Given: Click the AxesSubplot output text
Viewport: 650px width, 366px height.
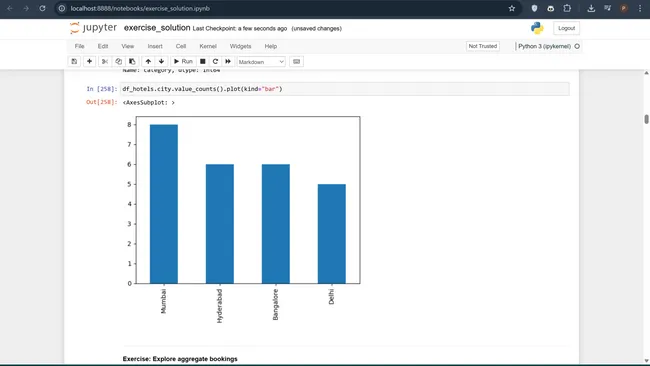Looking at the screenshot, I should pyautogui.click(x=149, y=102).
